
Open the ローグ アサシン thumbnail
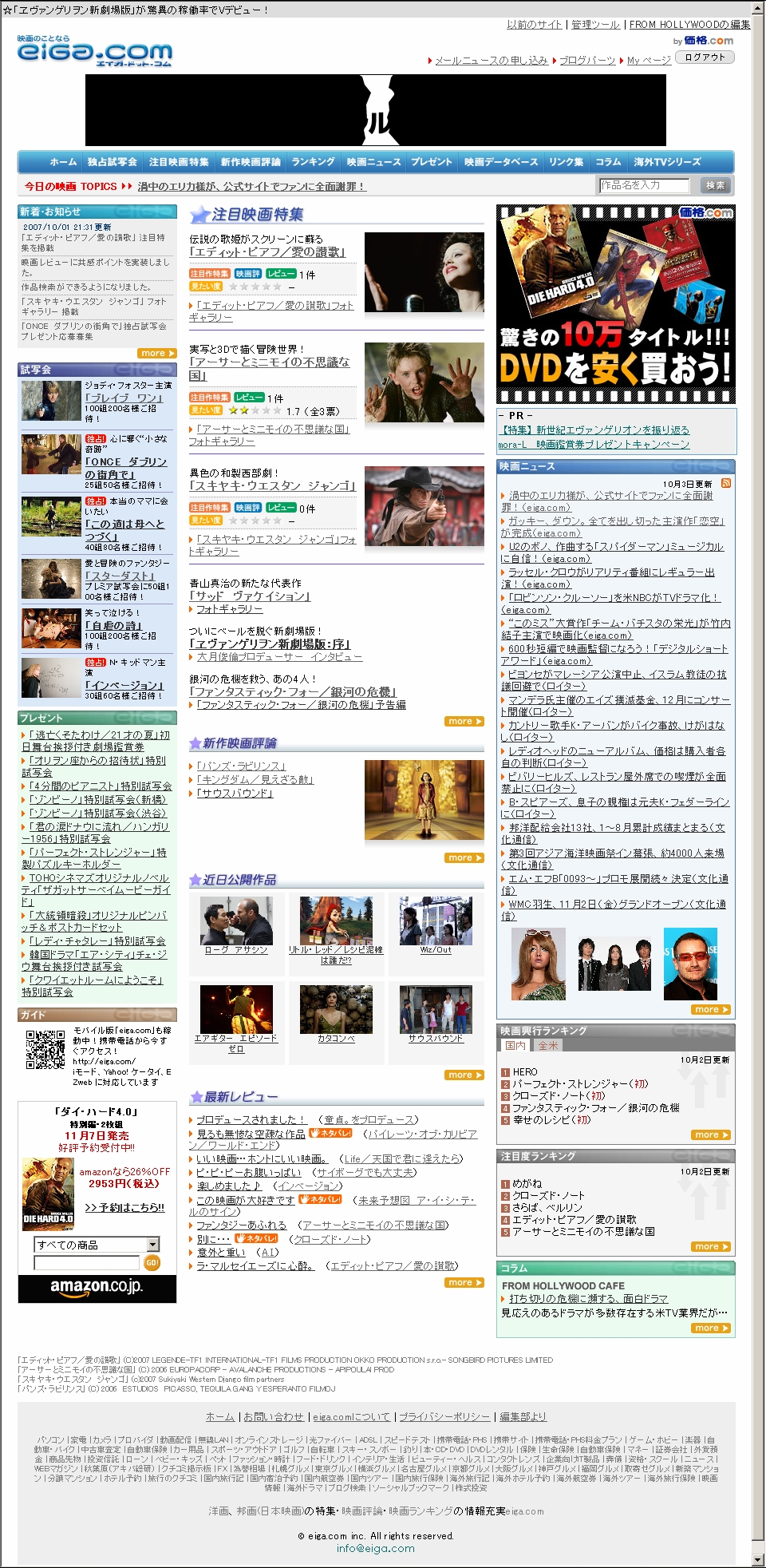coord(236,921)
